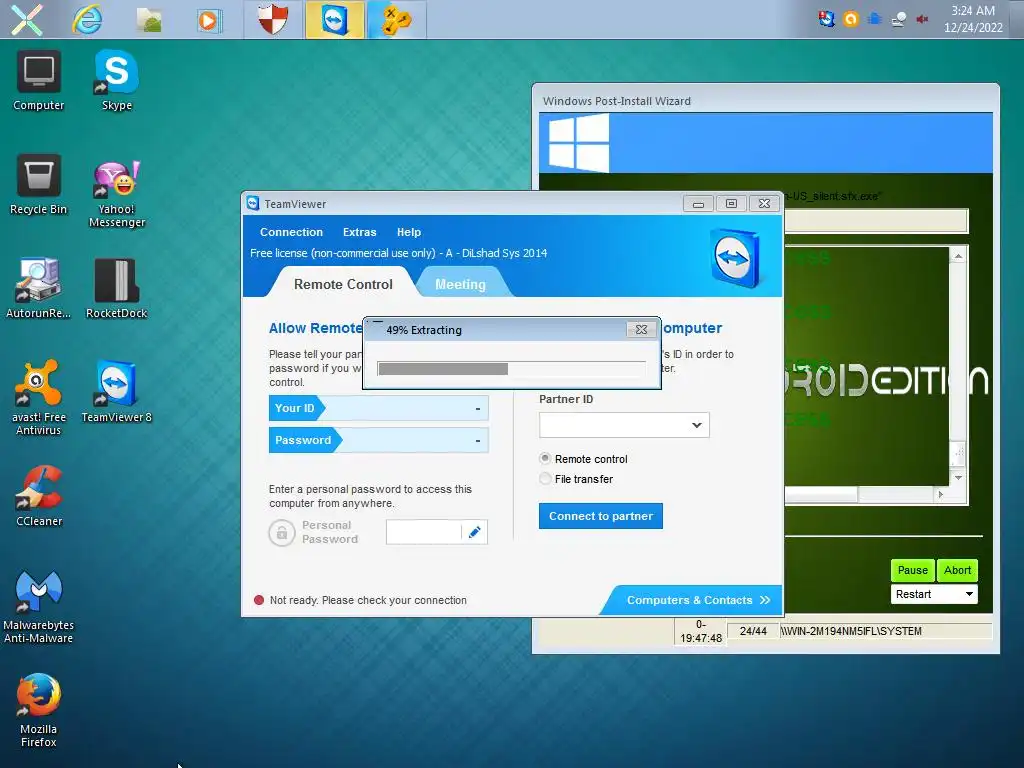Click the padlock icon beside Personal Password

(x=281, y=532)
